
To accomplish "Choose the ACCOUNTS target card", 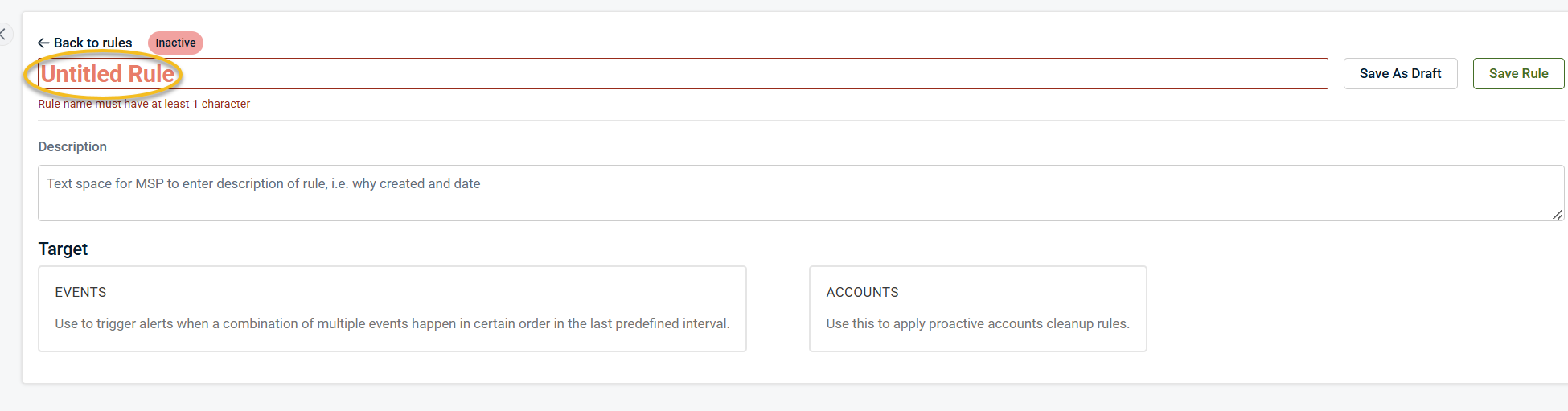I will click(x=977, y=309).
